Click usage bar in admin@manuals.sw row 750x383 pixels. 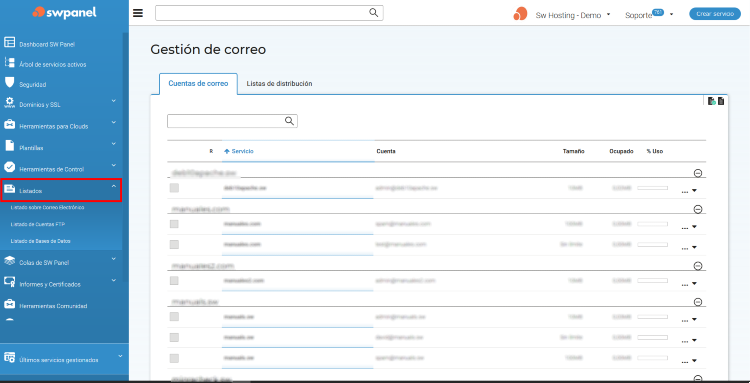652,317
